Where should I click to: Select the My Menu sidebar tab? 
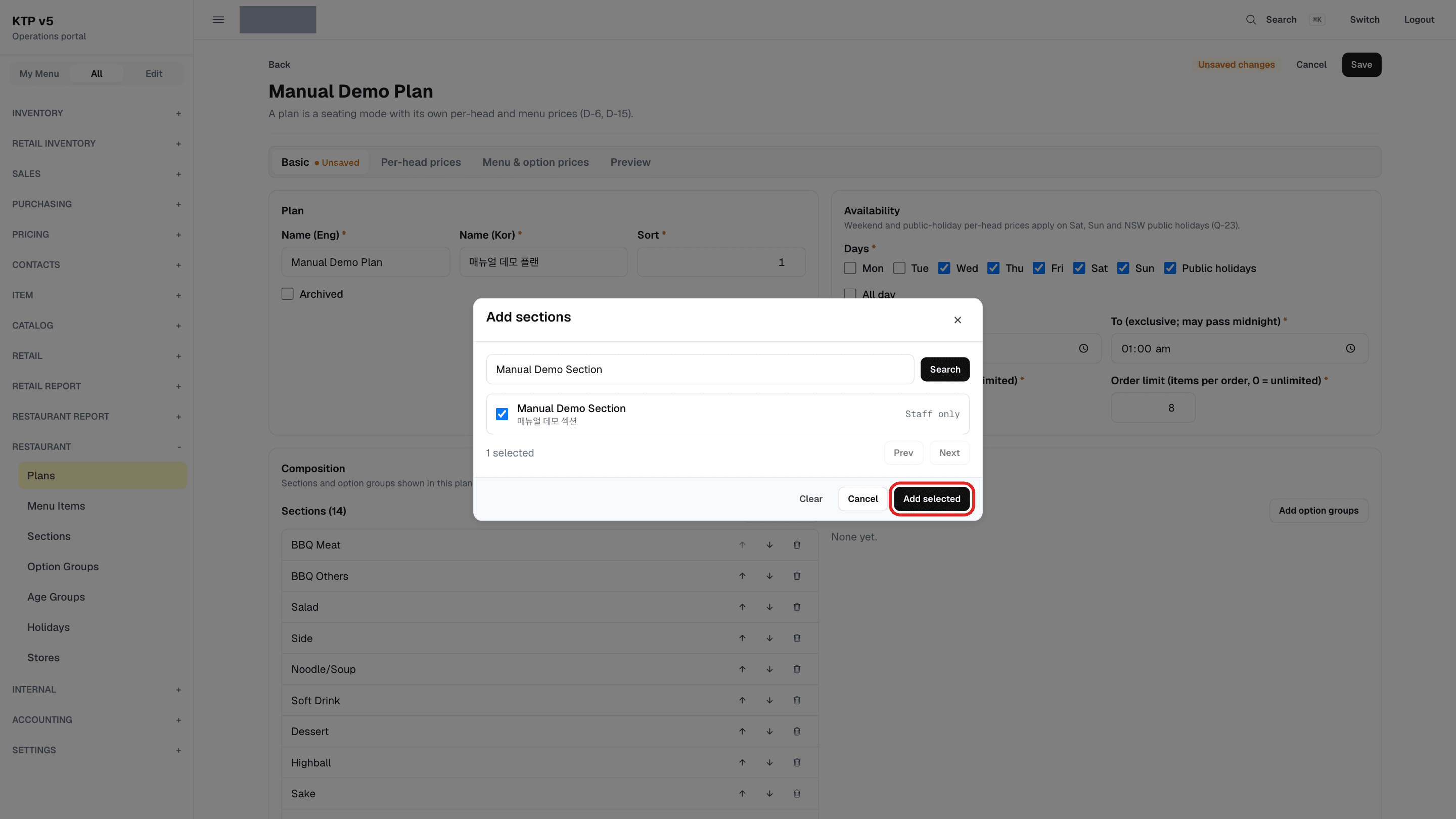39,73
